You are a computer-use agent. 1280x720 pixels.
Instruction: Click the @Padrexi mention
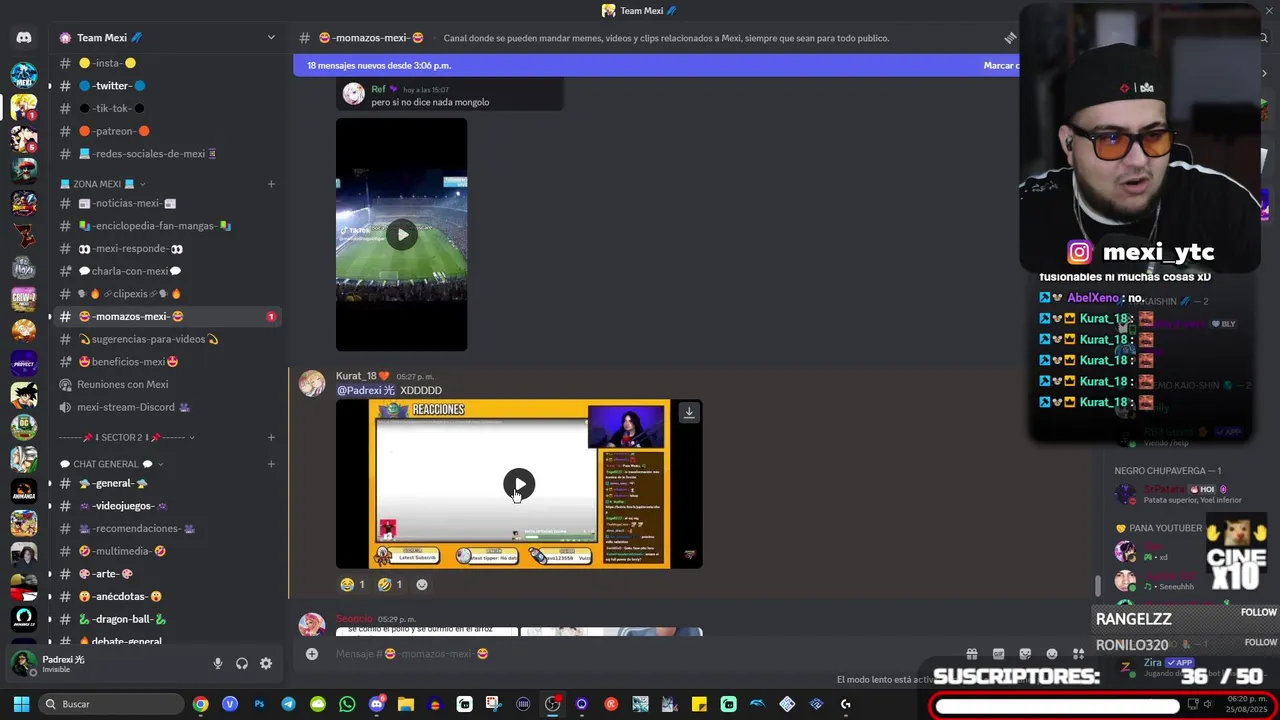pyautogui.click(x=365, y=390)
